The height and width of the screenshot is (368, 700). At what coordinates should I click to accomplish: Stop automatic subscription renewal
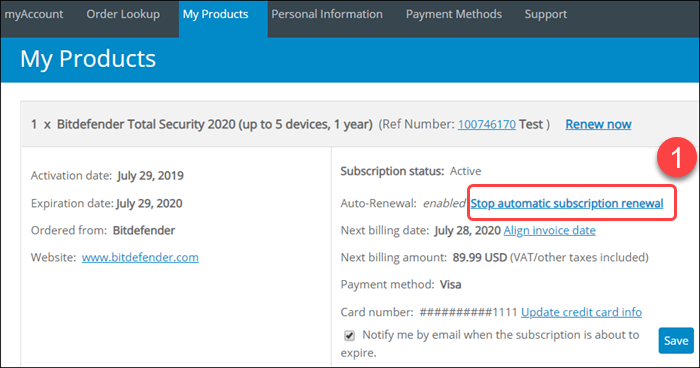pos(567,204)
